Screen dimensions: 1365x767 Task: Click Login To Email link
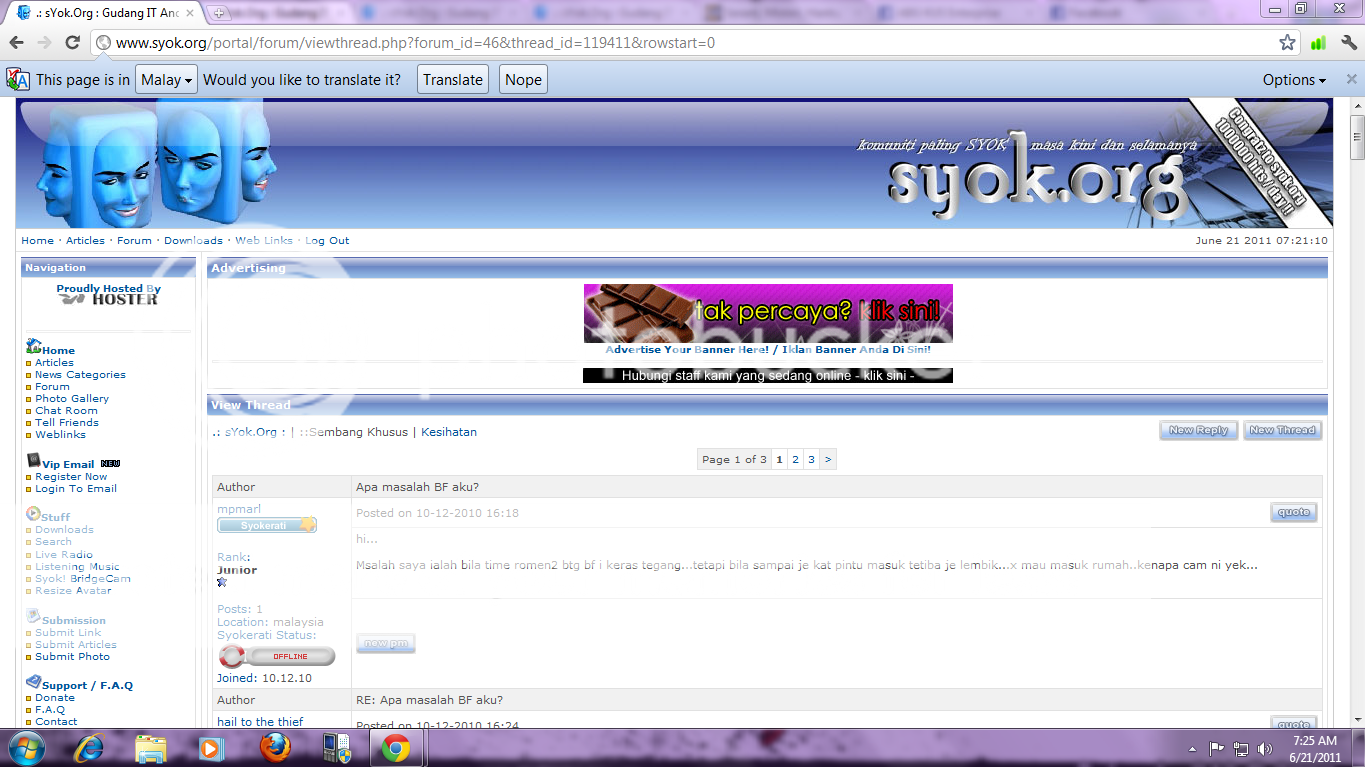[x=76, y=489]
